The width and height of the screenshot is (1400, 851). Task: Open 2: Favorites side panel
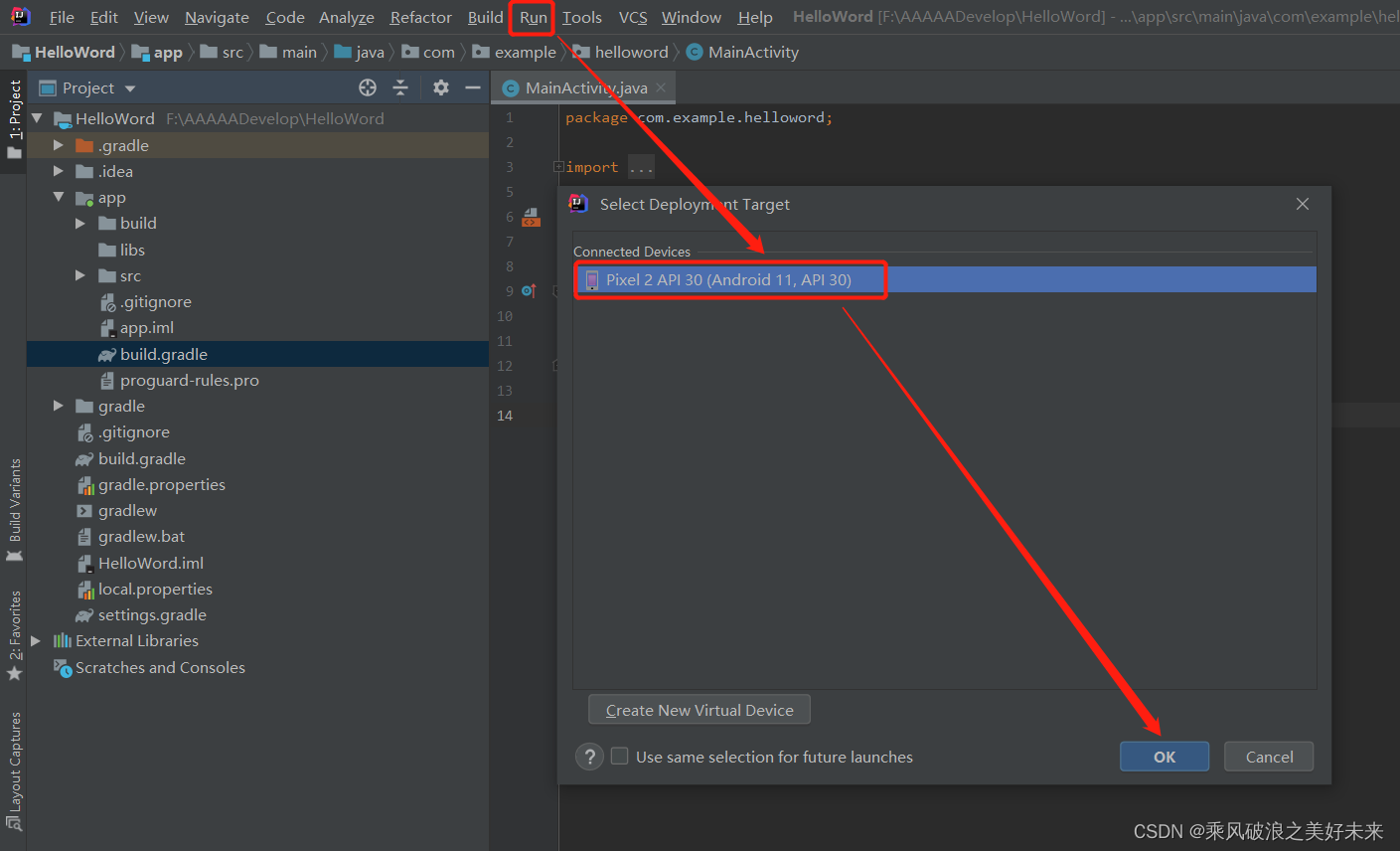(x=14, y=636)
